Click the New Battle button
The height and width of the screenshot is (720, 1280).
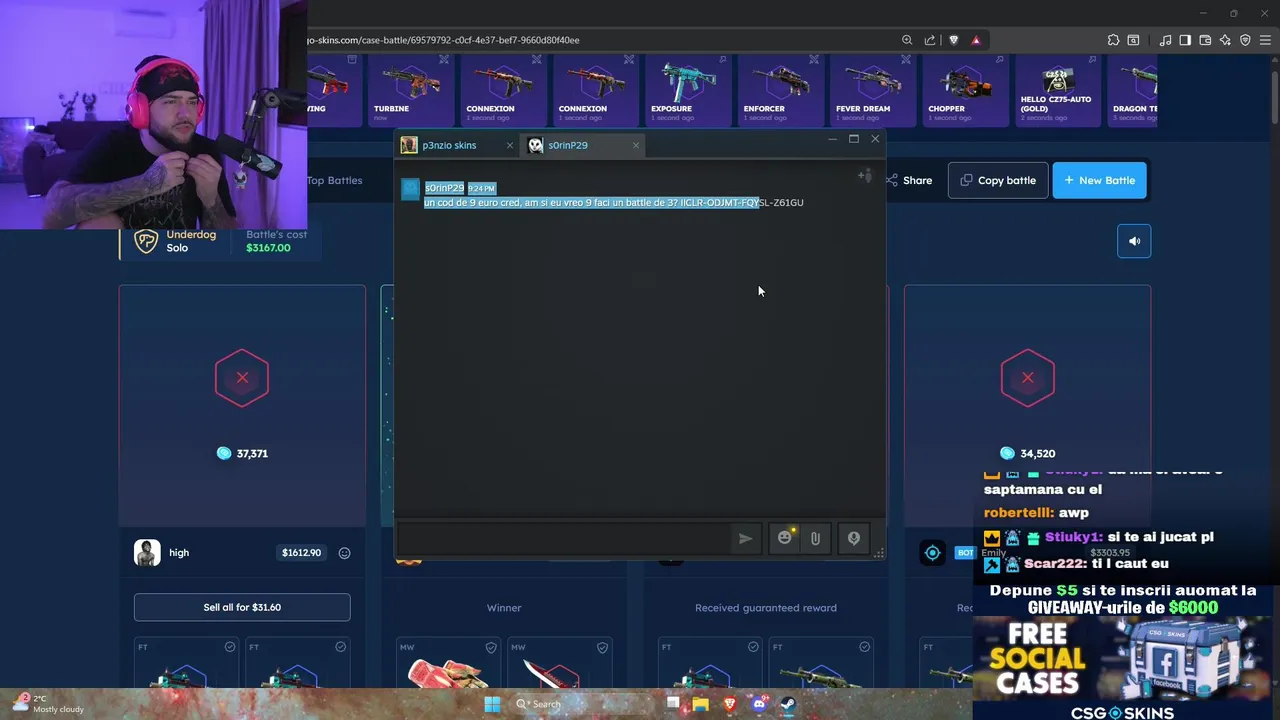pyautogui.click(x=1099, y=180)
